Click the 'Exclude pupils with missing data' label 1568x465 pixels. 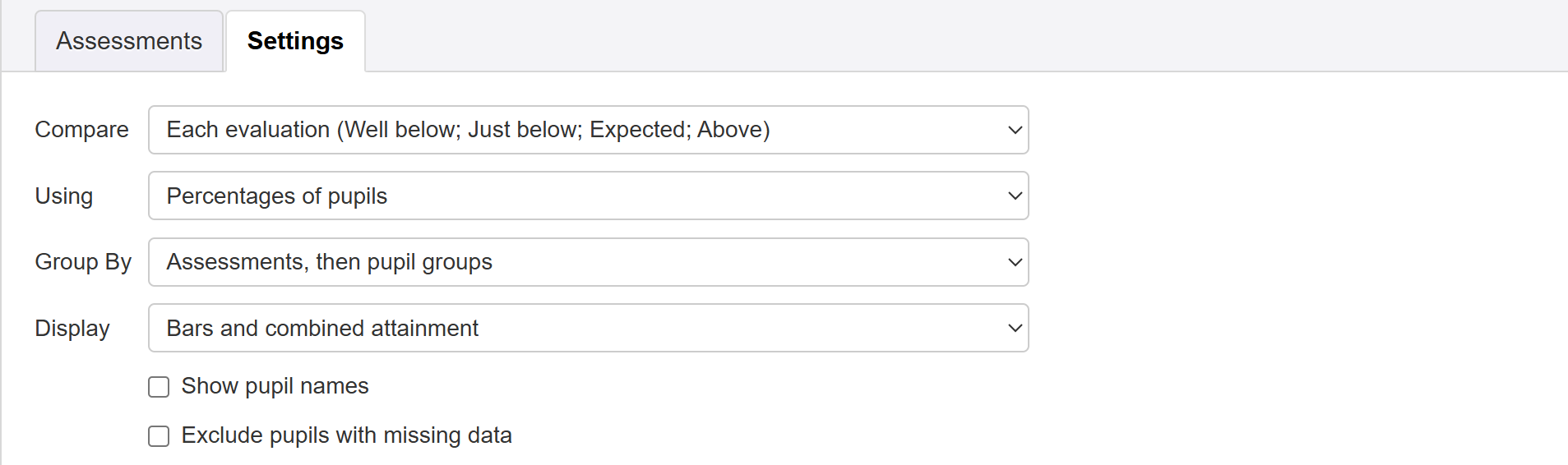pyautogui.click(x=346, y=435)
